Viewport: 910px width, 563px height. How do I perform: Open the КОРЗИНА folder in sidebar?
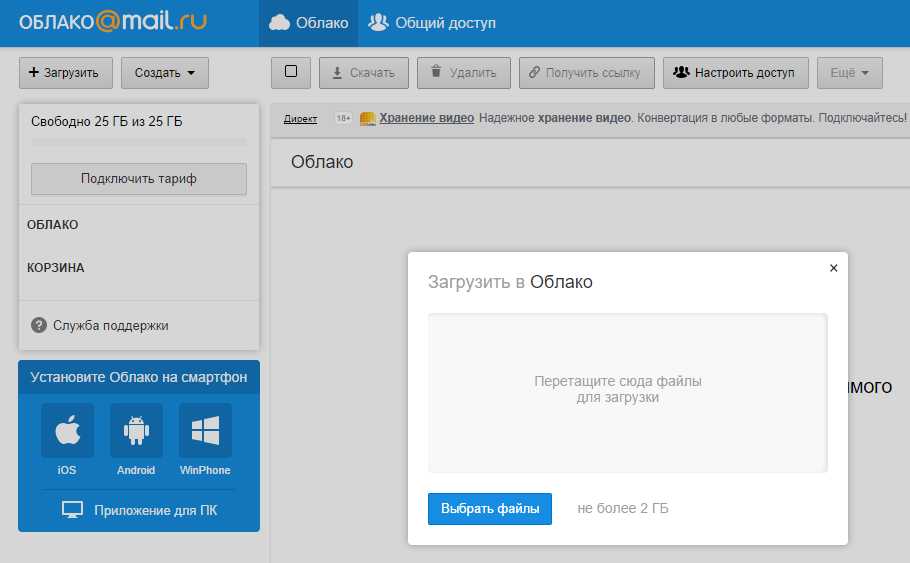pyautogui.click(x=56, y=268)
